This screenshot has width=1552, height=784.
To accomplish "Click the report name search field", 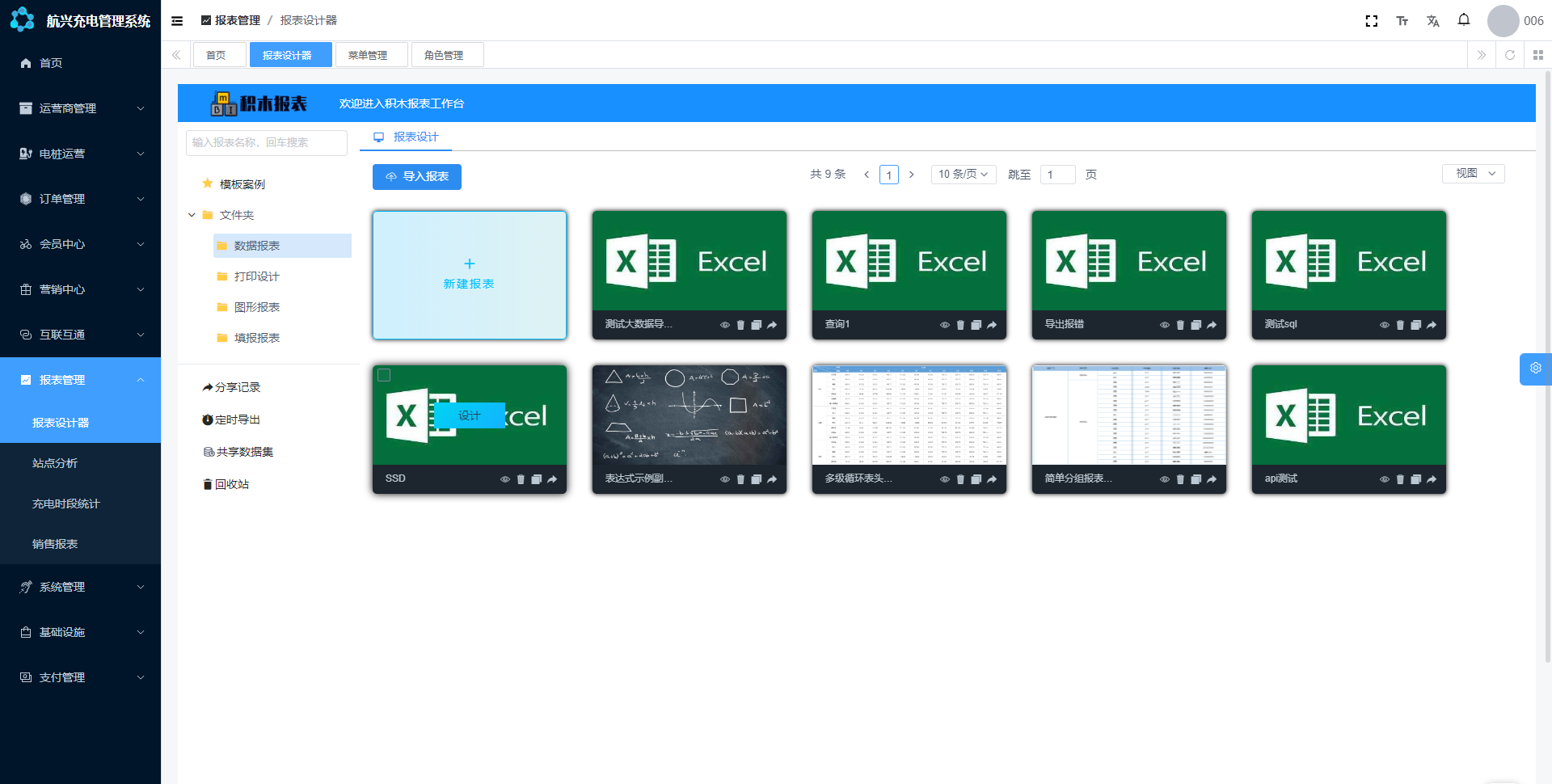I will click(x=266, y=142).
